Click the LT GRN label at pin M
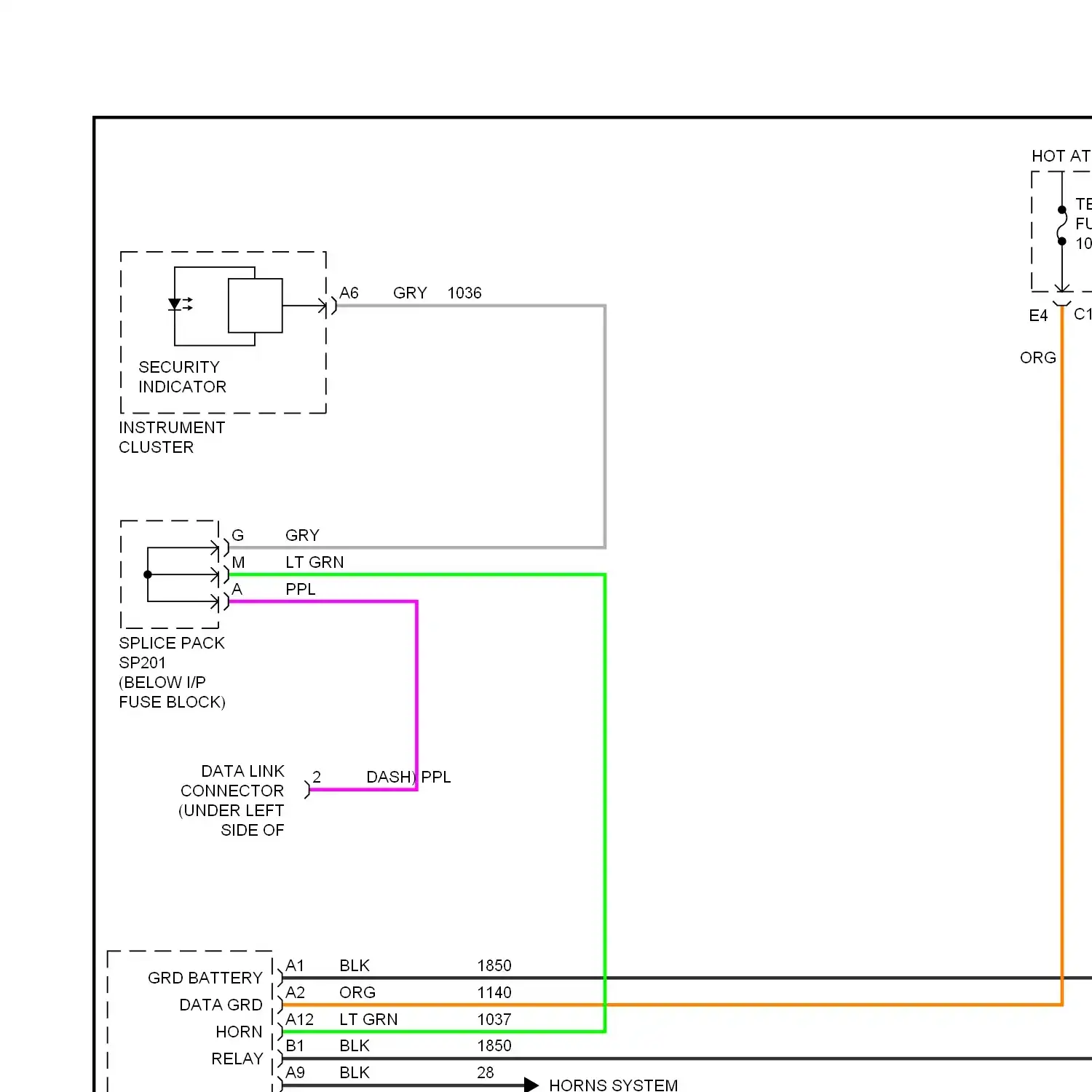The image size is (1092, 1092). [x=314, y=562]
